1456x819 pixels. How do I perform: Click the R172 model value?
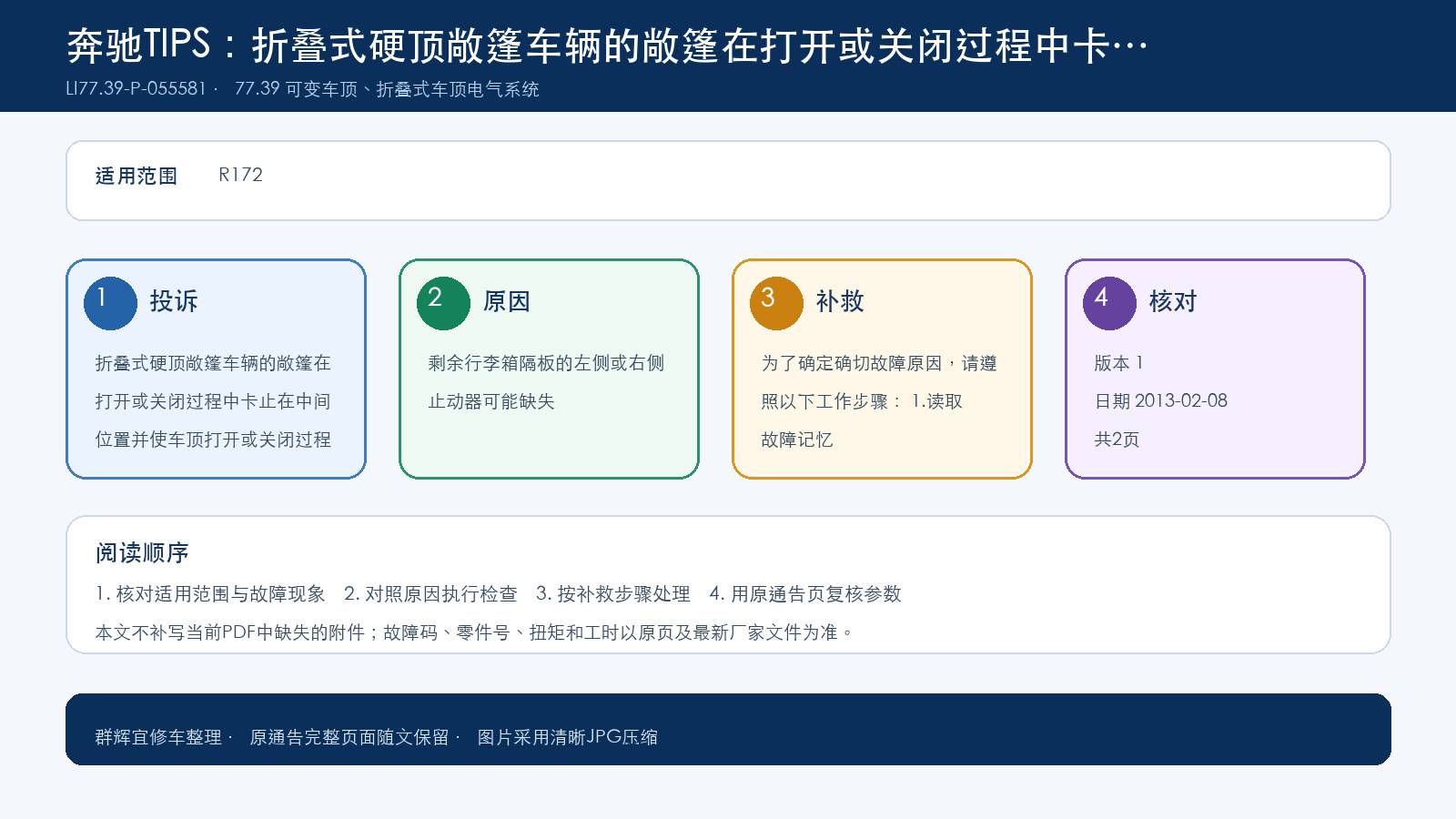240,175
